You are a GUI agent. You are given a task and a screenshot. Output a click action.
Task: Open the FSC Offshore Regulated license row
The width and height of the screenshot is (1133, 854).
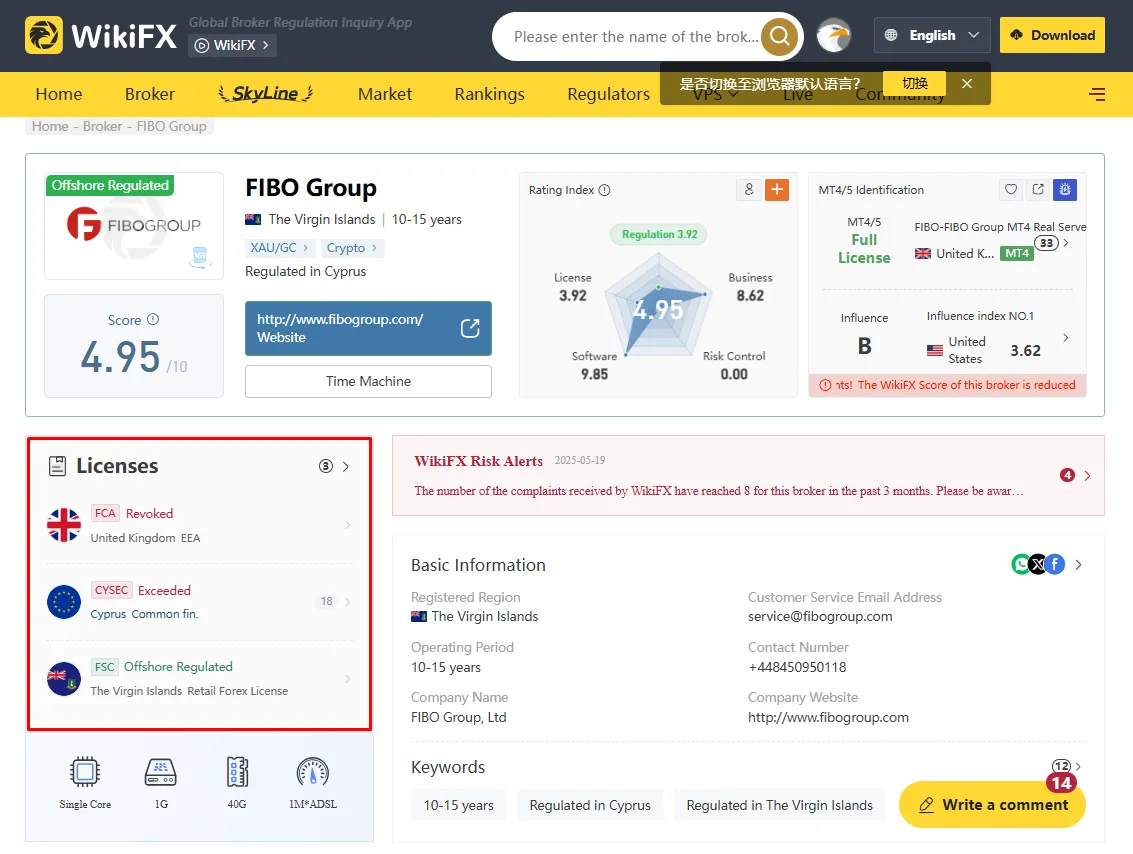199,678
